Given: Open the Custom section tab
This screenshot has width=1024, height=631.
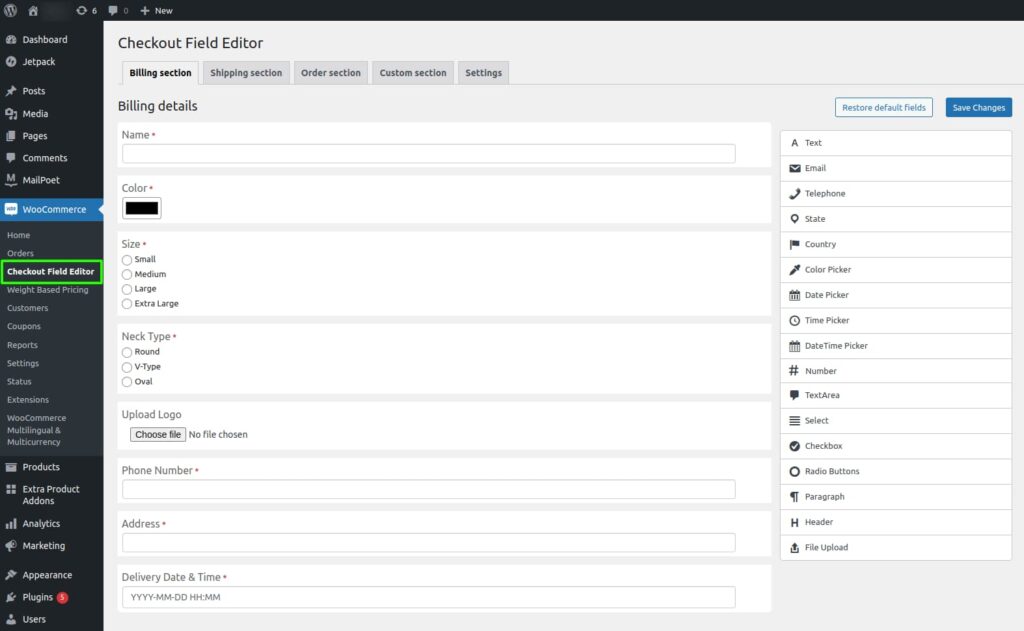Looking at the screenshot, I should (413, 73).
